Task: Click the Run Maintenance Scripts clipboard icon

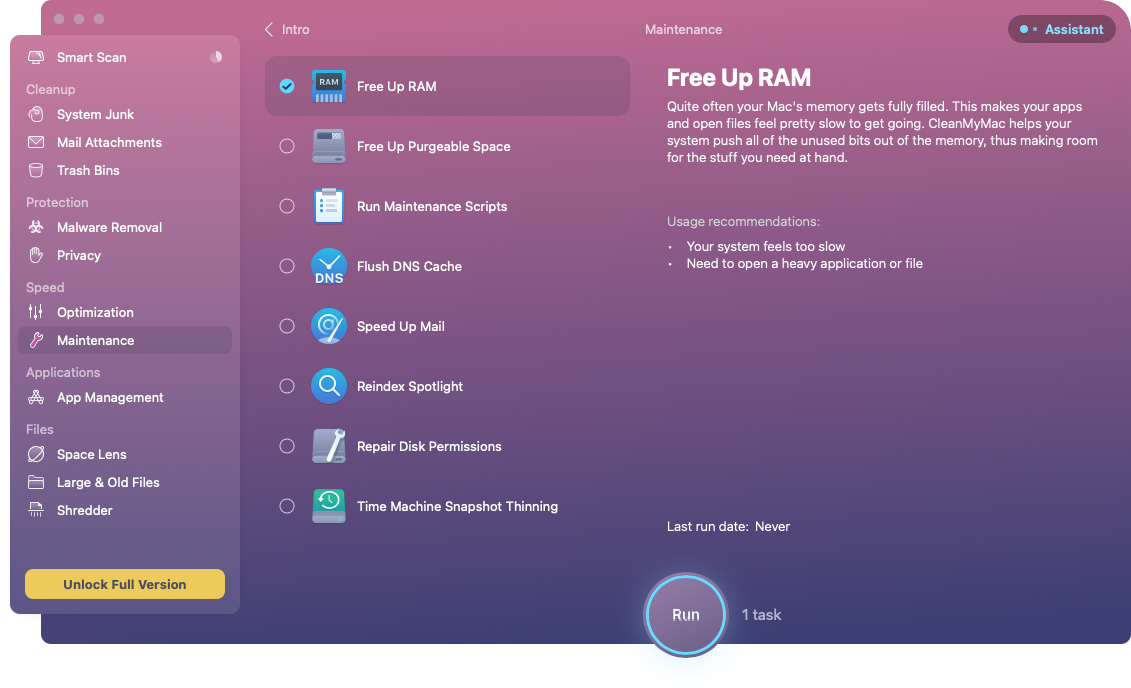Action: point(329,206)
